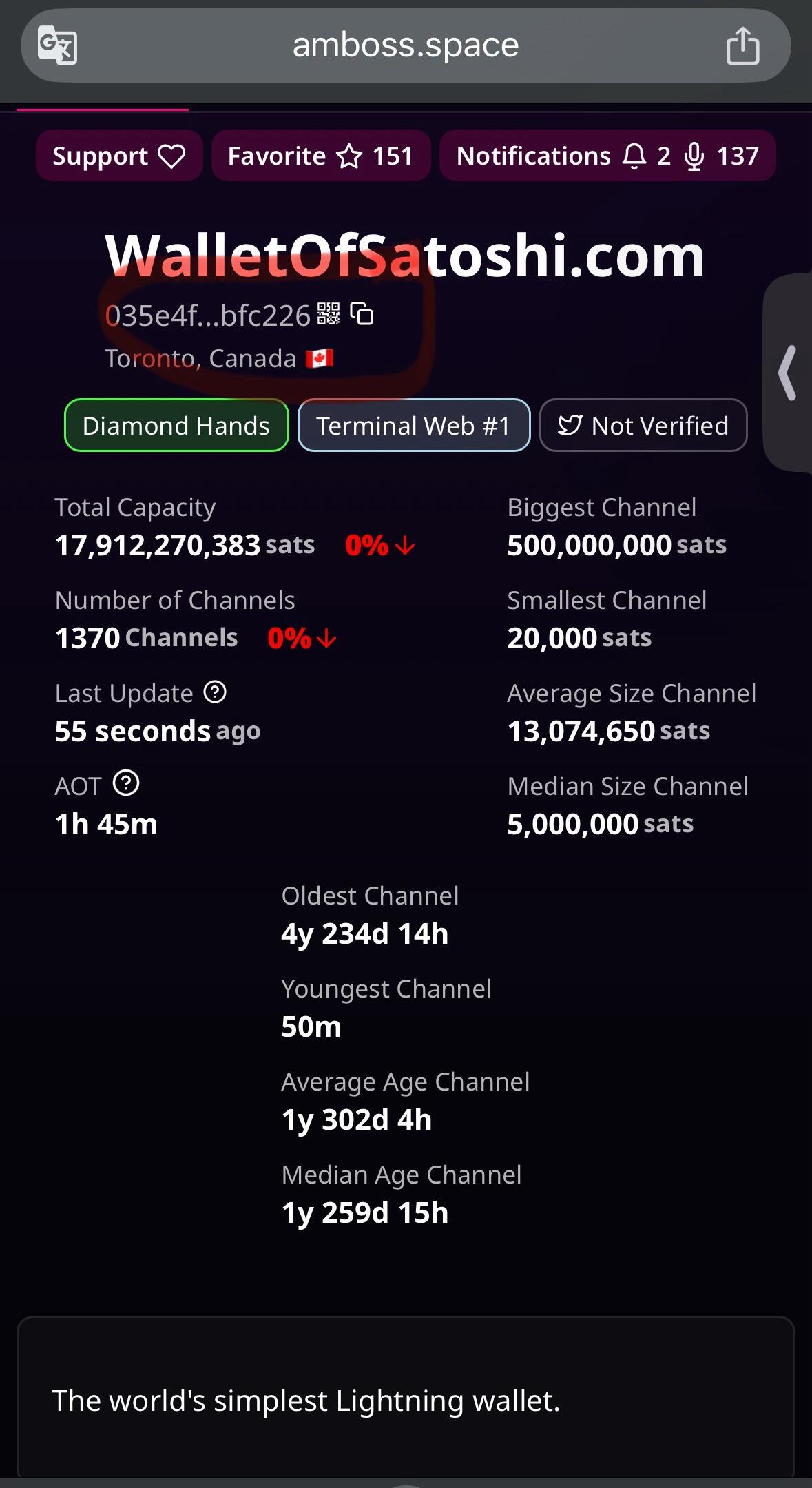Tap Total Capacity percent change arrow
This screenshot has height=1488, width=812.
click(x=405, y=546)
